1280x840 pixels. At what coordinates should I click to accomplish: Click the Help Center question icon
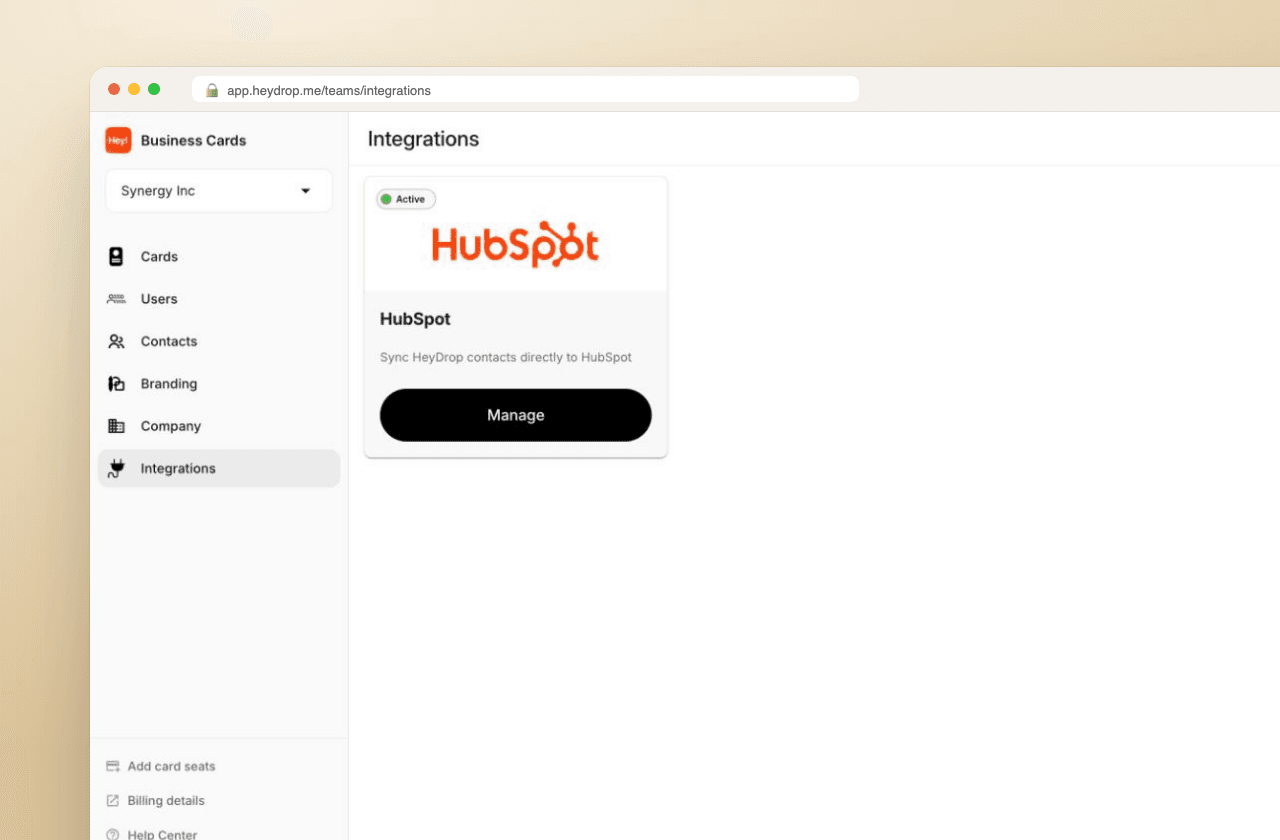113,834
